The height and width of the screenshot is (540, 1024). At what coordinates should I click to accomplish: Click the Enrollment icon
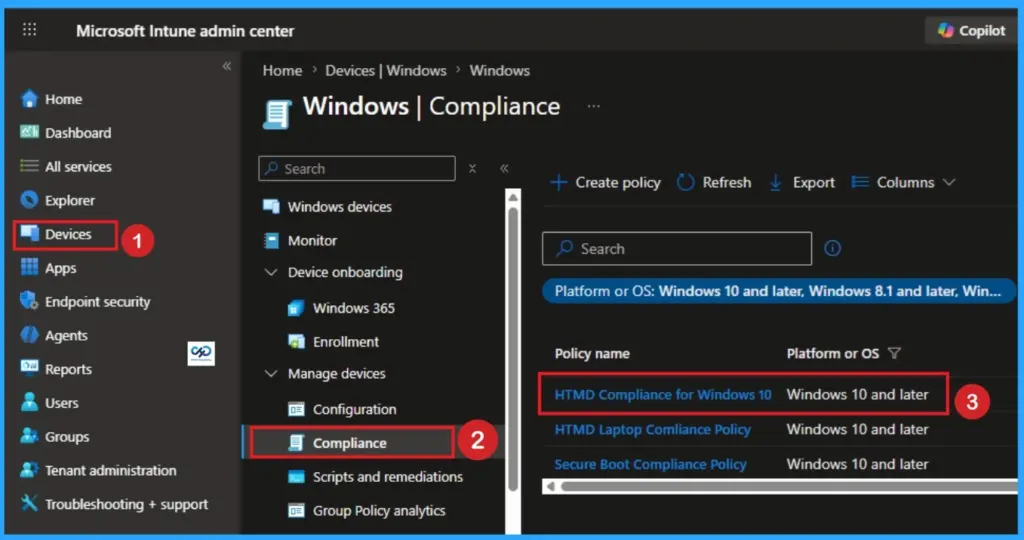pyautogui.click(x=296, y=341)
